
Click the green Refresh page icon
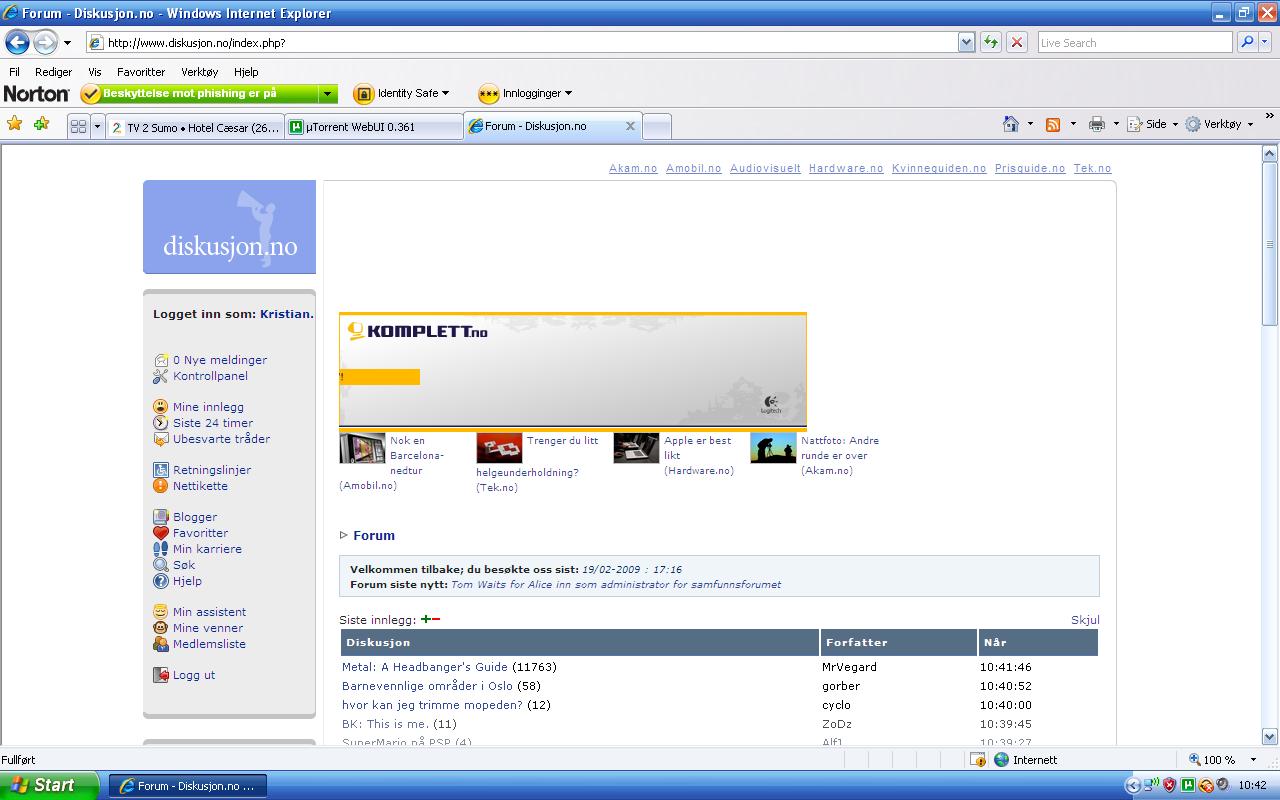[x=991, y=42]
